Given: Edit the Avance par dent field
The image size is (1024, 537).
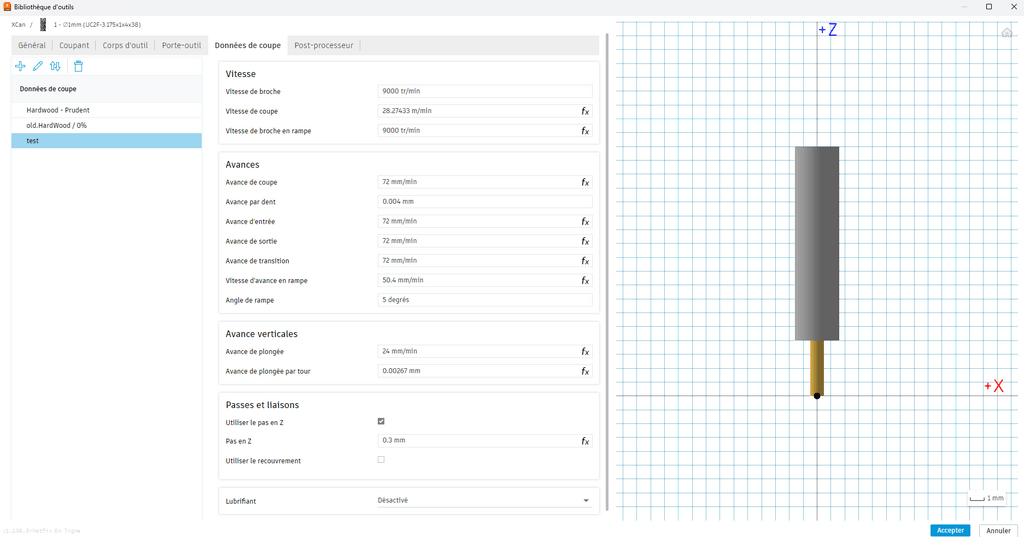Looking at the screenshot, I should 485,202.
